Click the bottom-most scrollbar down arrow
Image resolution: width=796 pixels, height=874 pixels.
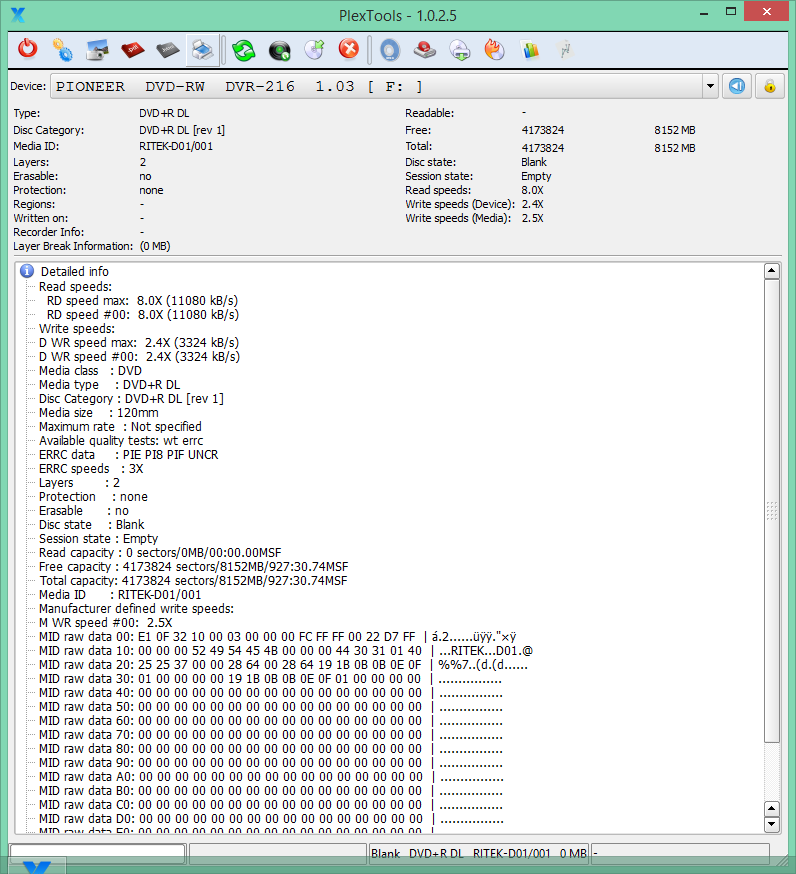point(771,824)
